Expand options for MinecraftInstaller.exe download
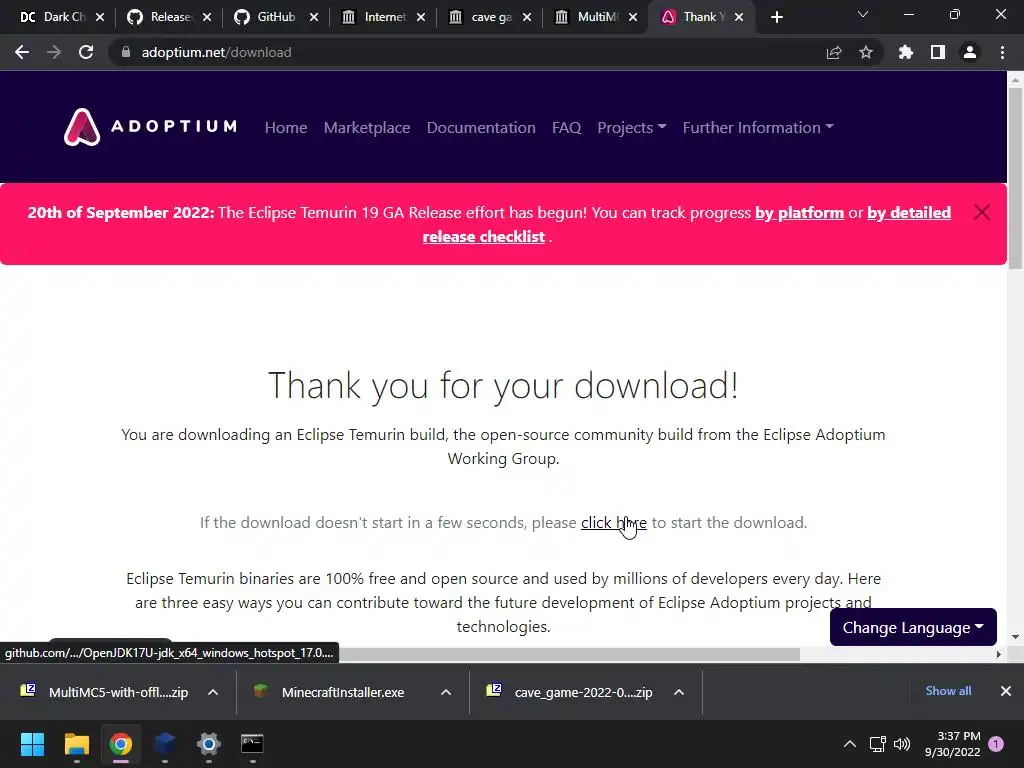 coord(446,692)
